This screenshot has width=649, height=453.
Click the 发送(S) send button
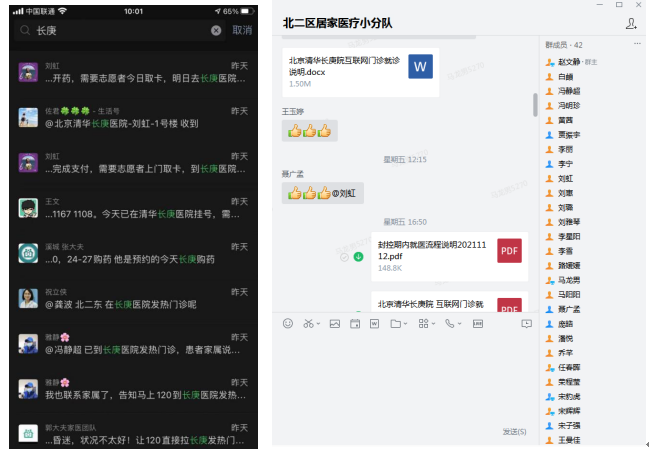click(512, 432)
